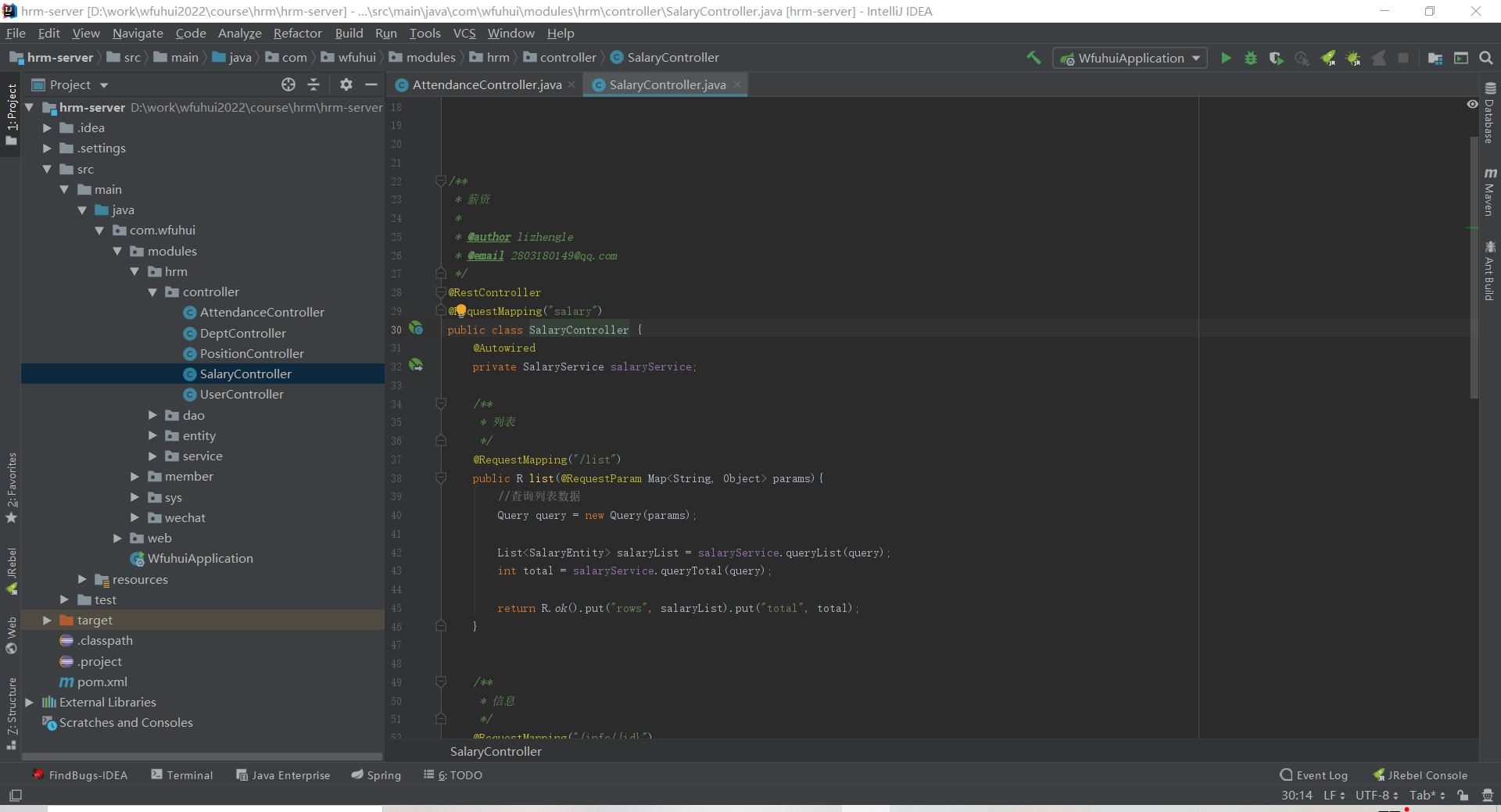Open Project Structure folder icon
Image resolution: width=1501 pixels, height=812 pixels.
(x=1435, y=58)
